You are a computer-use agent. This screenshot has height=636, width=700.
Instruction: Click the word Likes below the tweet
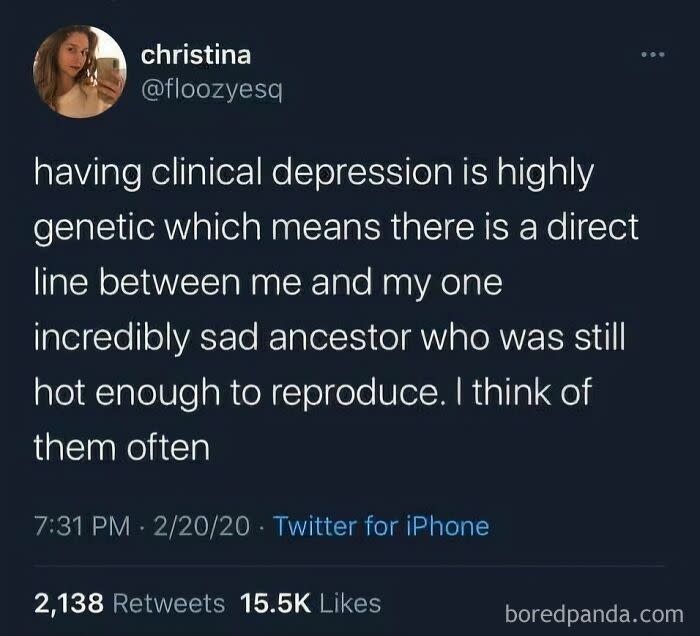[x=350, y=602]
